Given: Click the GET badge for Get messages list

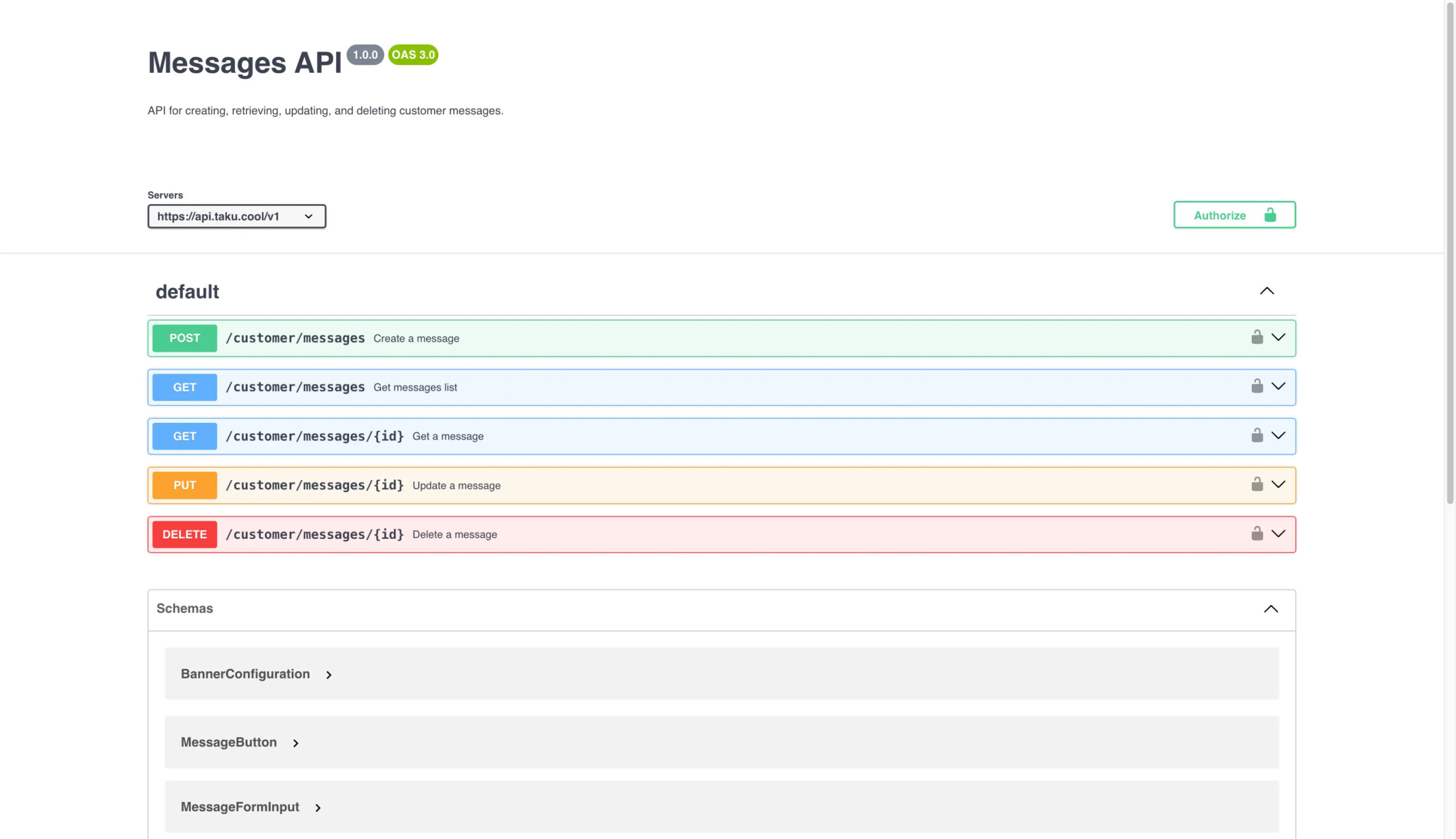Looking at the screenshot, I should point(184,387).
